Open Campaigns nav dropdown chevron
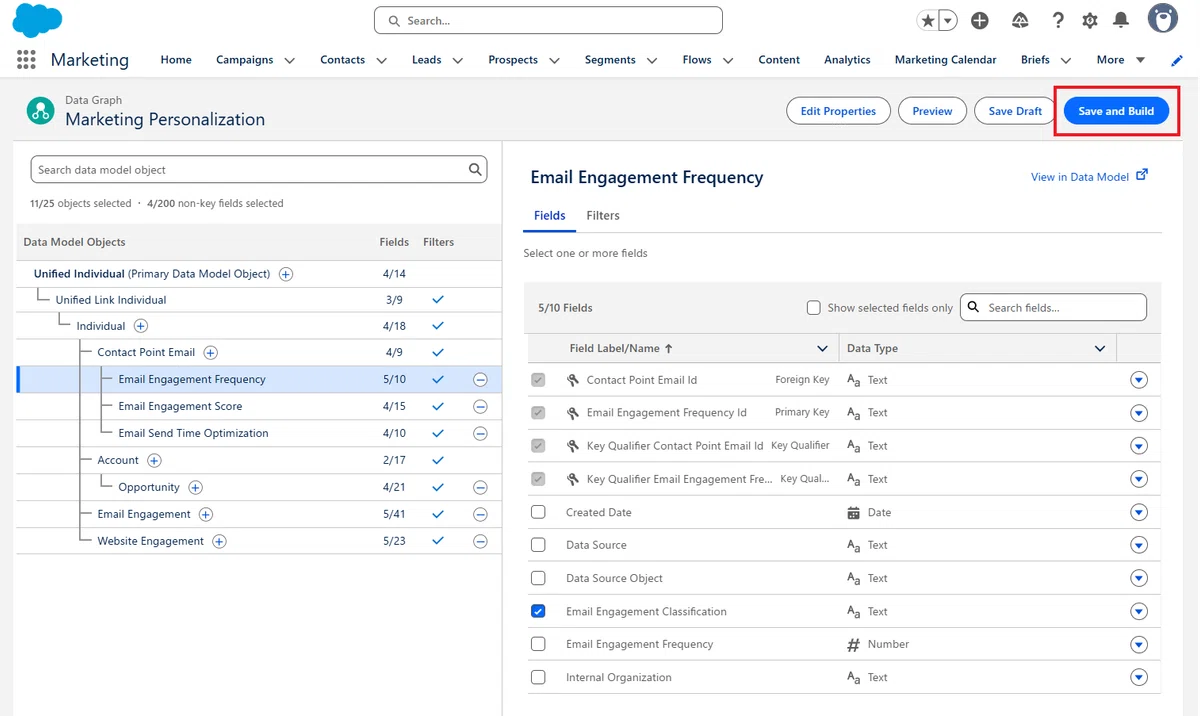Viewport: 1200px width, 716px height. 290,61
